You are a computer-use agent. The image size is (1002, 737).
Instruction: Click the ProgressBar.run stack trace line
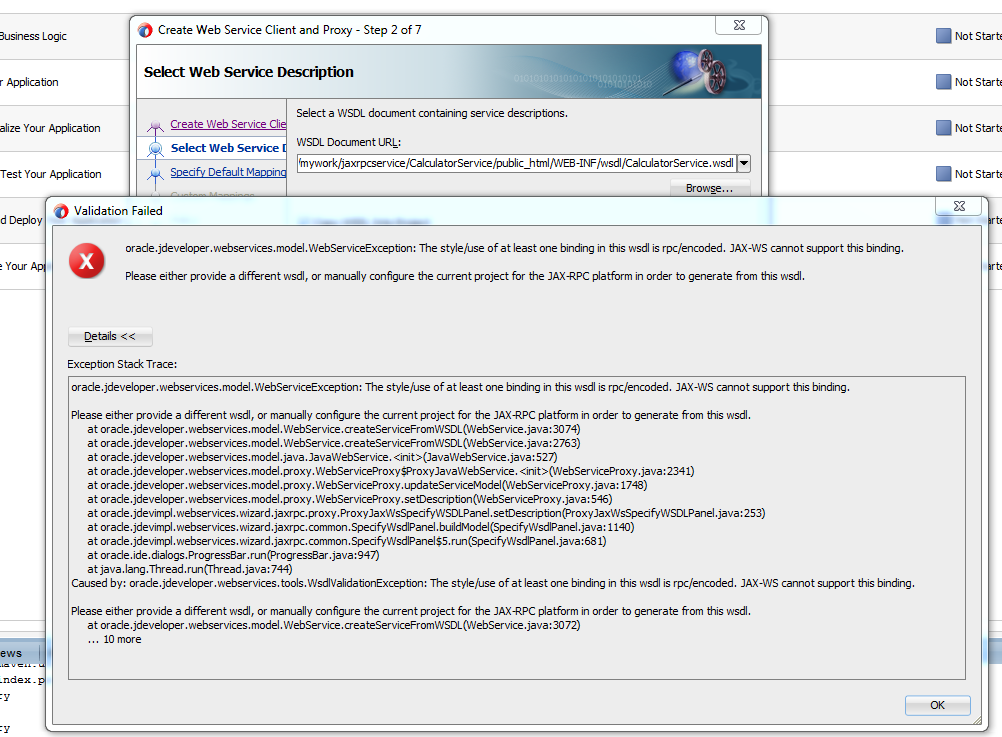(x=233, y=555)
